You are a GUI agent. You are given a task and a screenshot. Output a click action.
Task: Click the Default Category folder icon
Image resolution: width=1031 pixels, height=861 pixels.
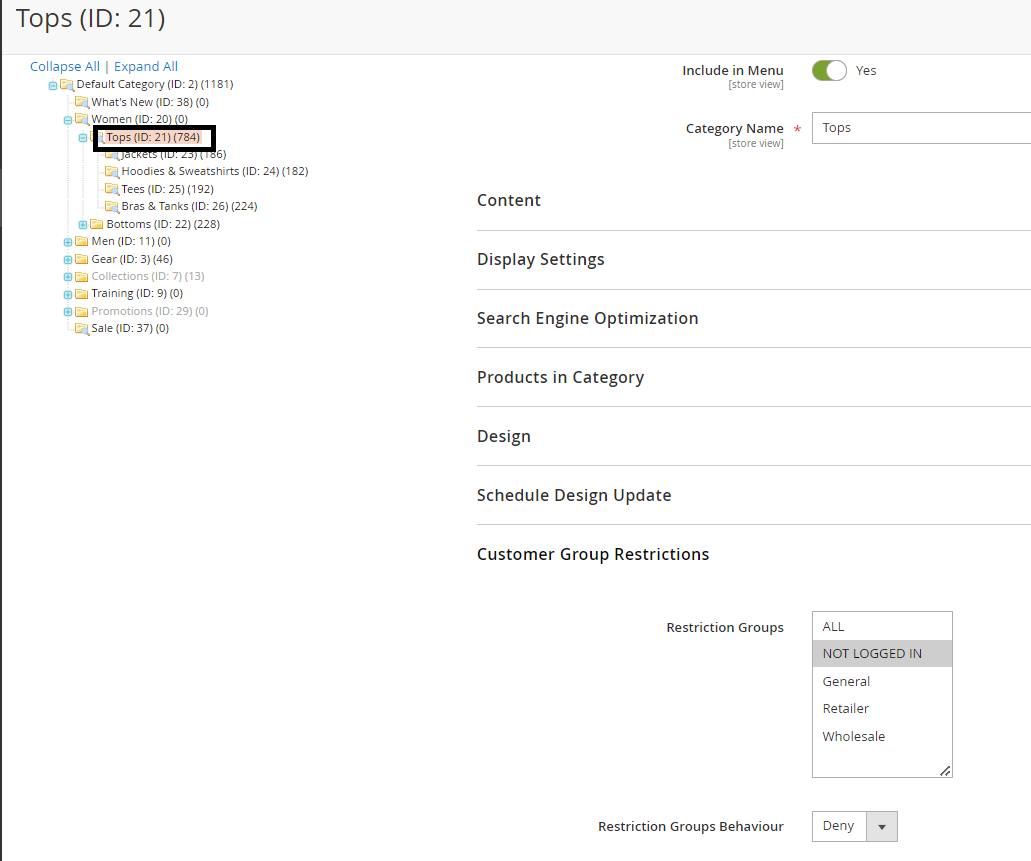point(67,85)
